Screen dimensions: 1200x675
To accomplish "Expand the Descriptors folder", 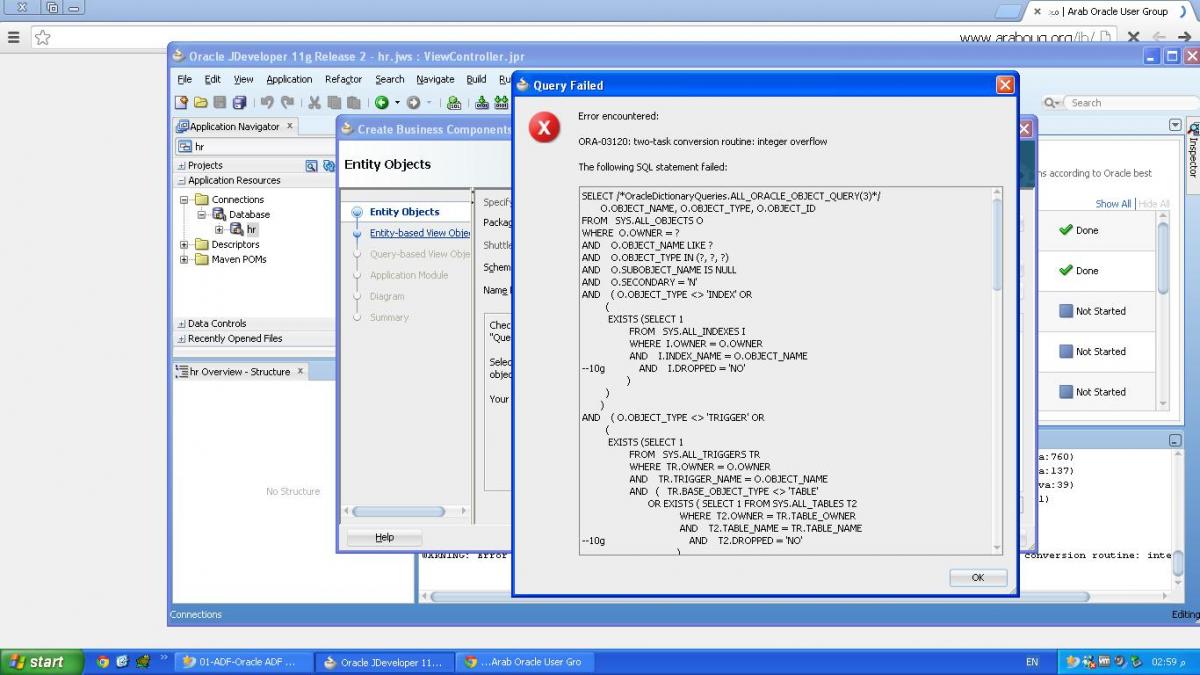I will pos(184,245).
